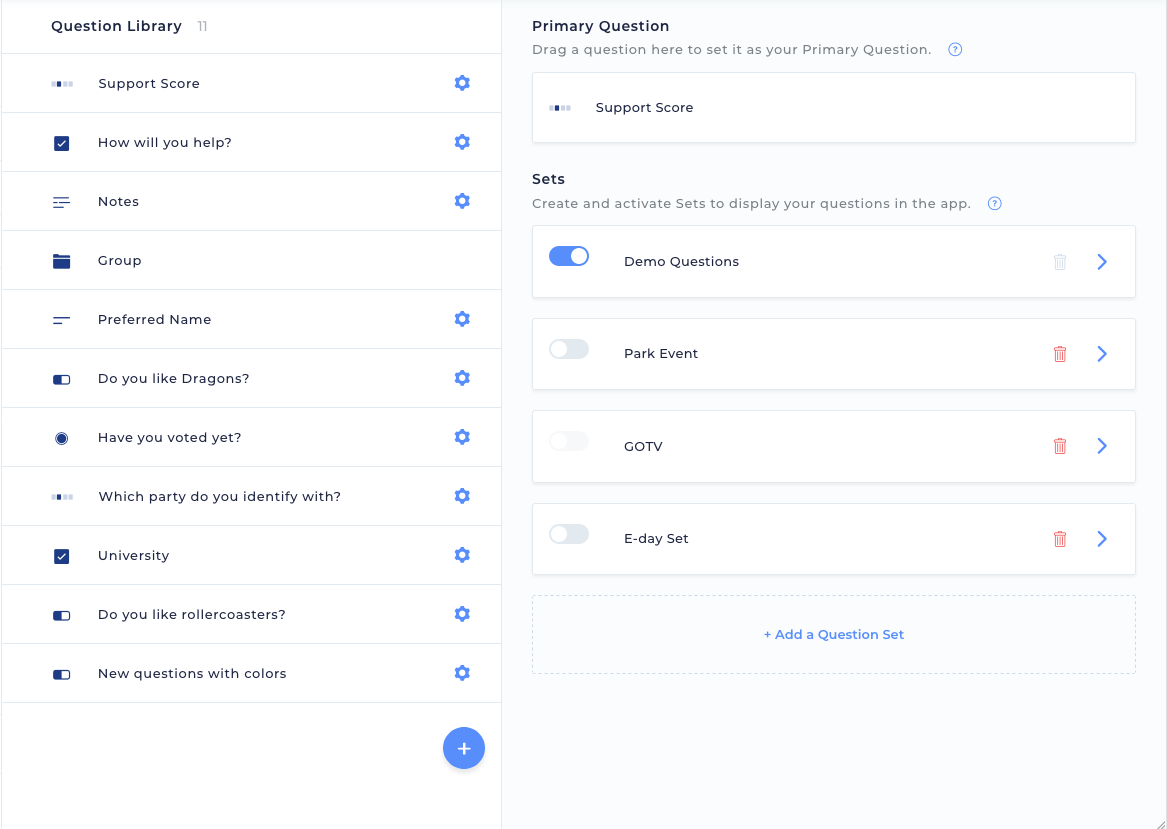Viewport: 1167px width, 829px height.
Task: Enable the GOTV set
Action: pos(568,441)
